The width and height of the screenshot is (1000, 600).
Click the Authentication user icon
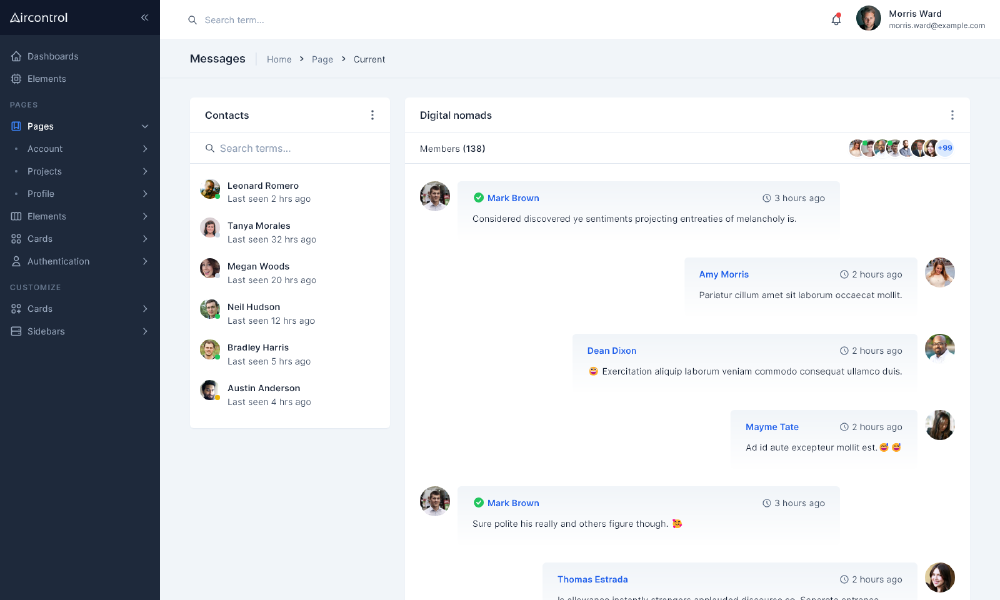pyautogui.click(x=16, y=261)
